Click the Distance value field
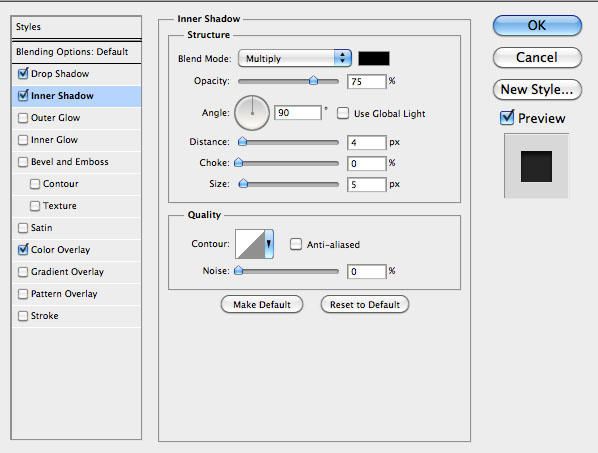 (x=367, y=143)
